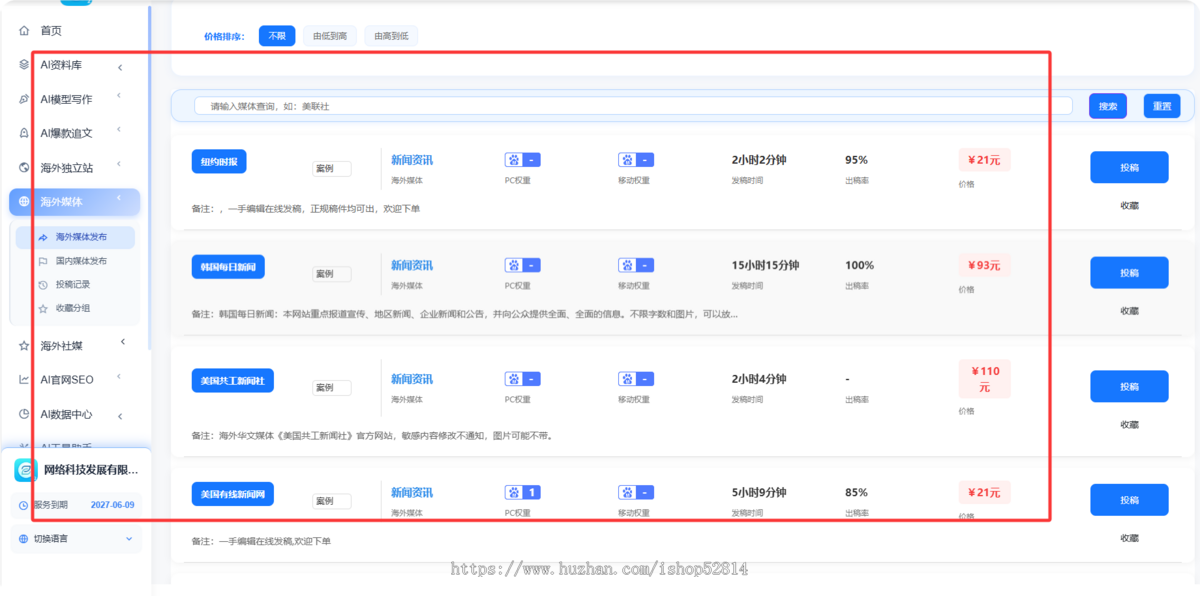Click the 搜索 search button
Viewport: 1200px width, 596px height.
tap(1108, 106)
